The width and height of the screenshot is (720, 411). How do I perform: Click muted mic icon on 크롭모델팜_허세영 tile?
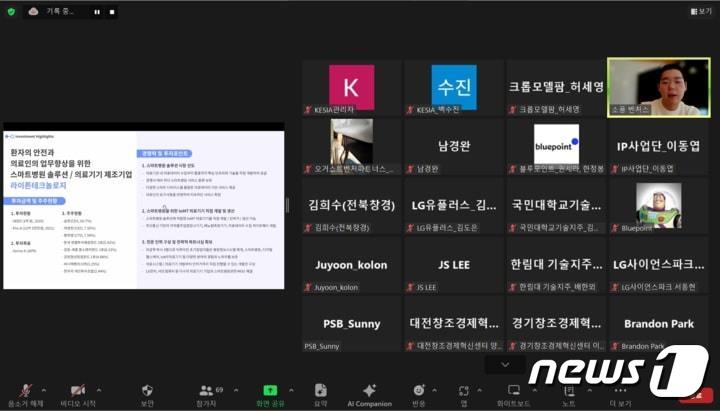point(512,110)
